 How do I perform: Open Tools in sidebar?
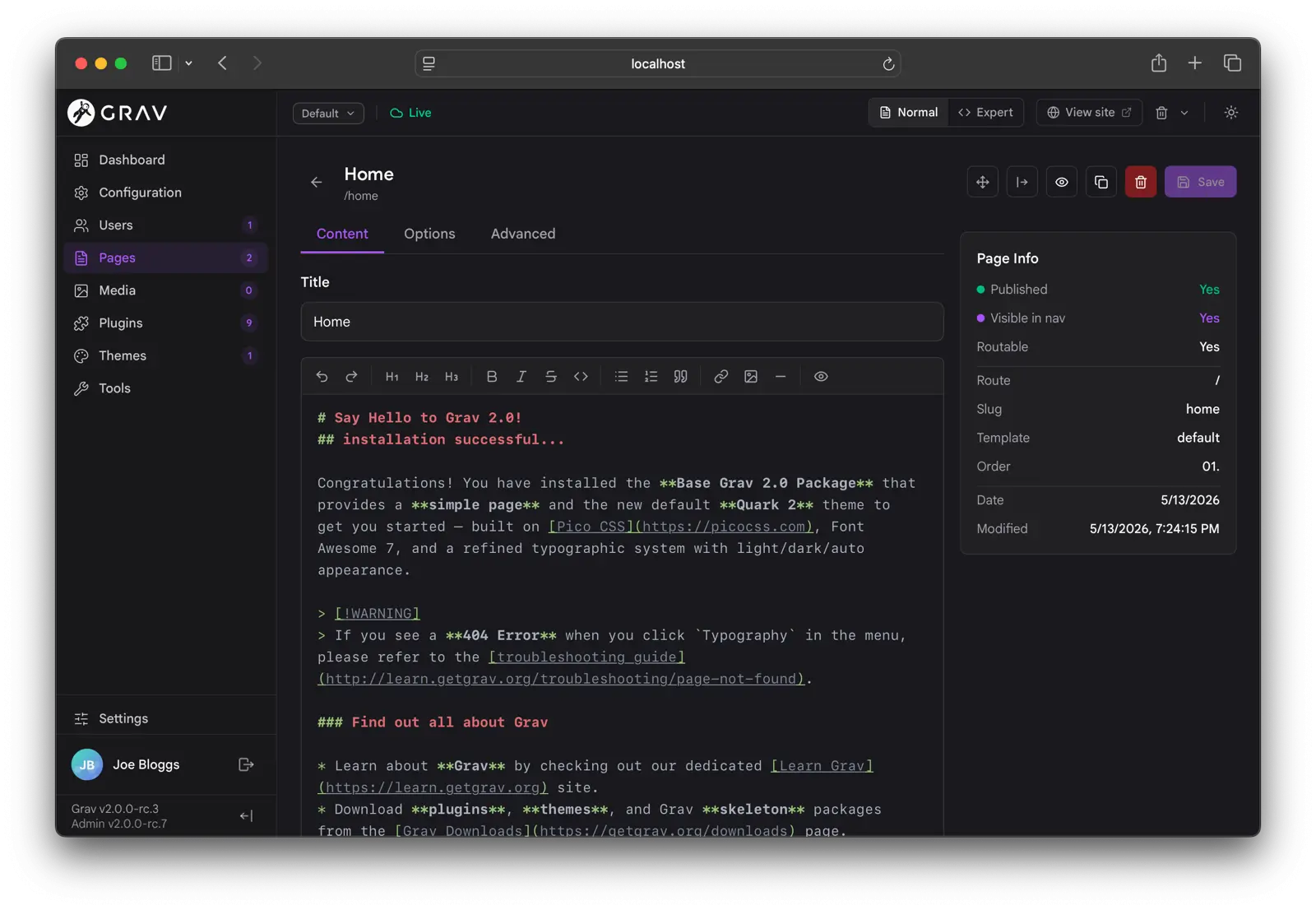[165, 388]
